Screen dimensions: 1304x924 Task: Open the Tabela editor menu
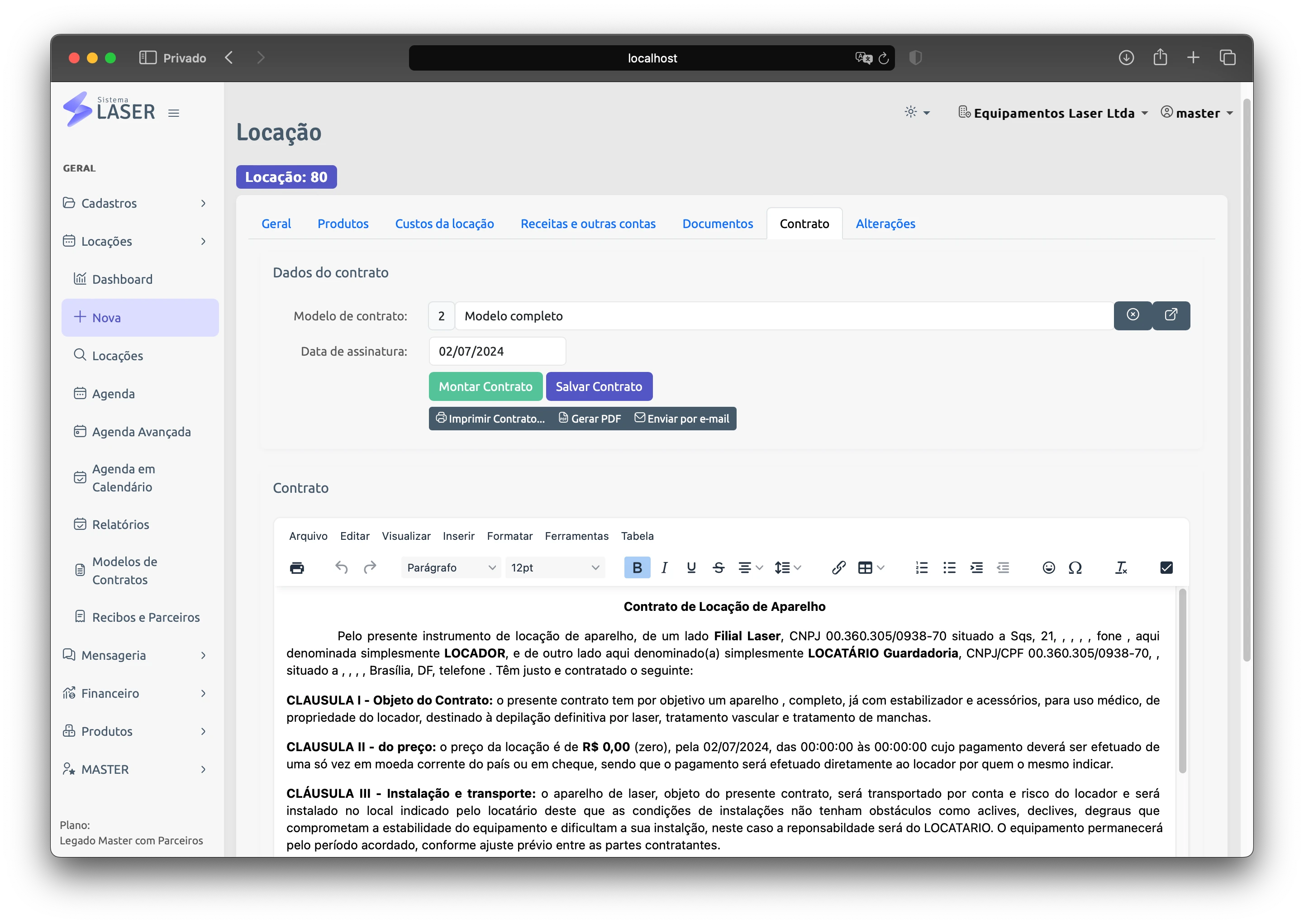[x=637, y=536]
